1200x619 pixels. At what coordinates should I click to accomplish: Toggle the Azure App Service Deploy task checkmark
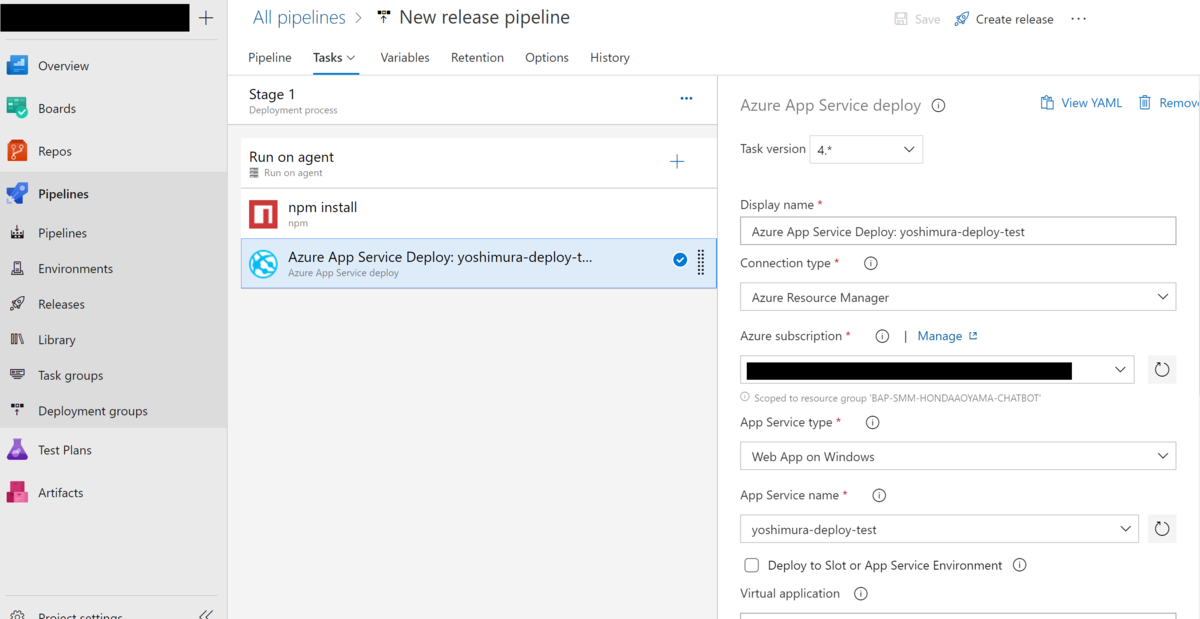[680, 260]
